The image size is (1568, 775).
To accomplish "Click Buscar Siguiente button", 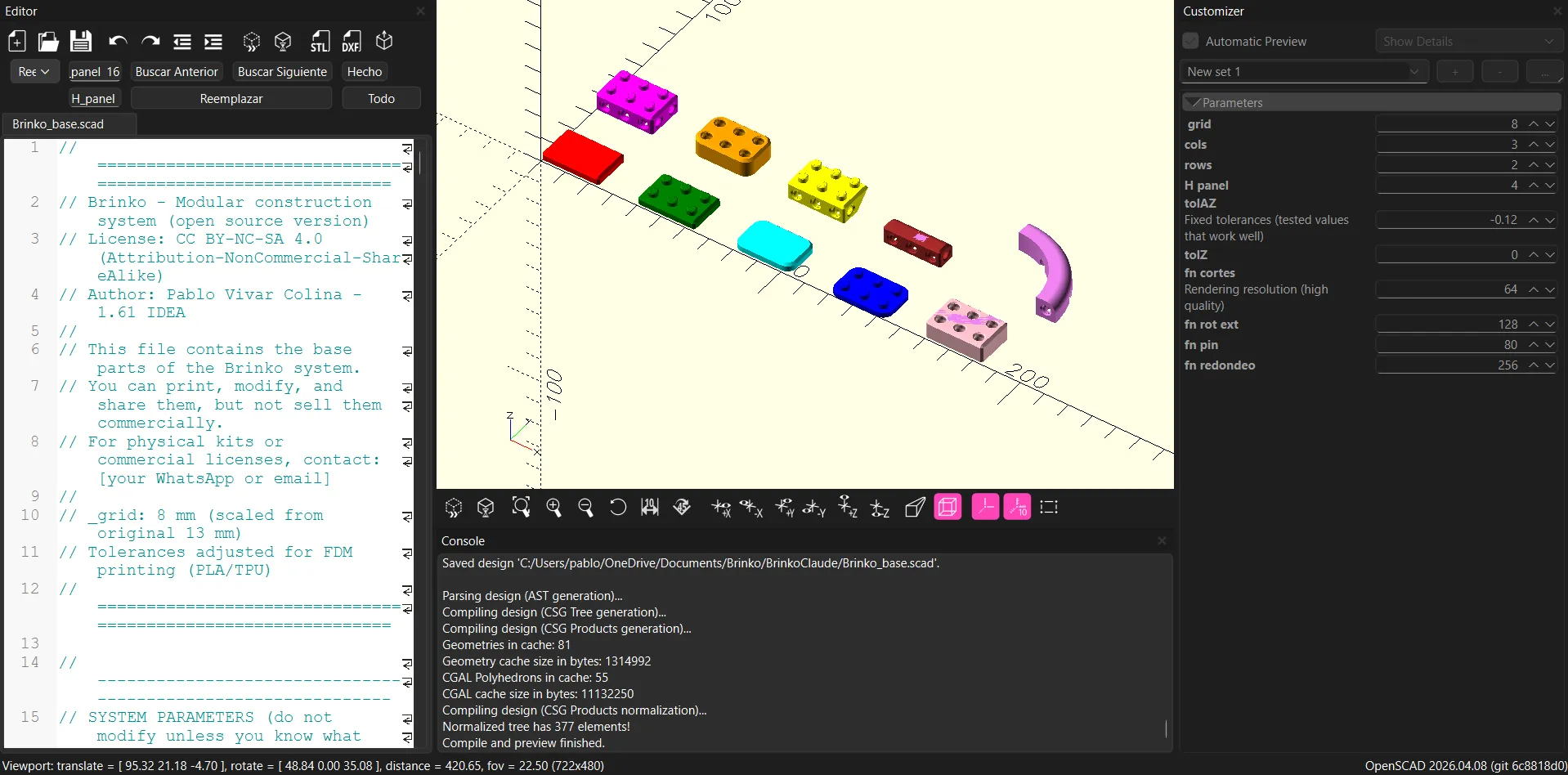I will tap(282, 72).
